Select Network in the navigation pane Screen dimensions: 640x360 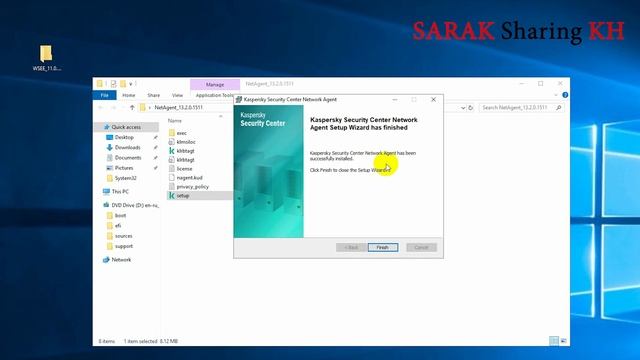click(121, 260)
